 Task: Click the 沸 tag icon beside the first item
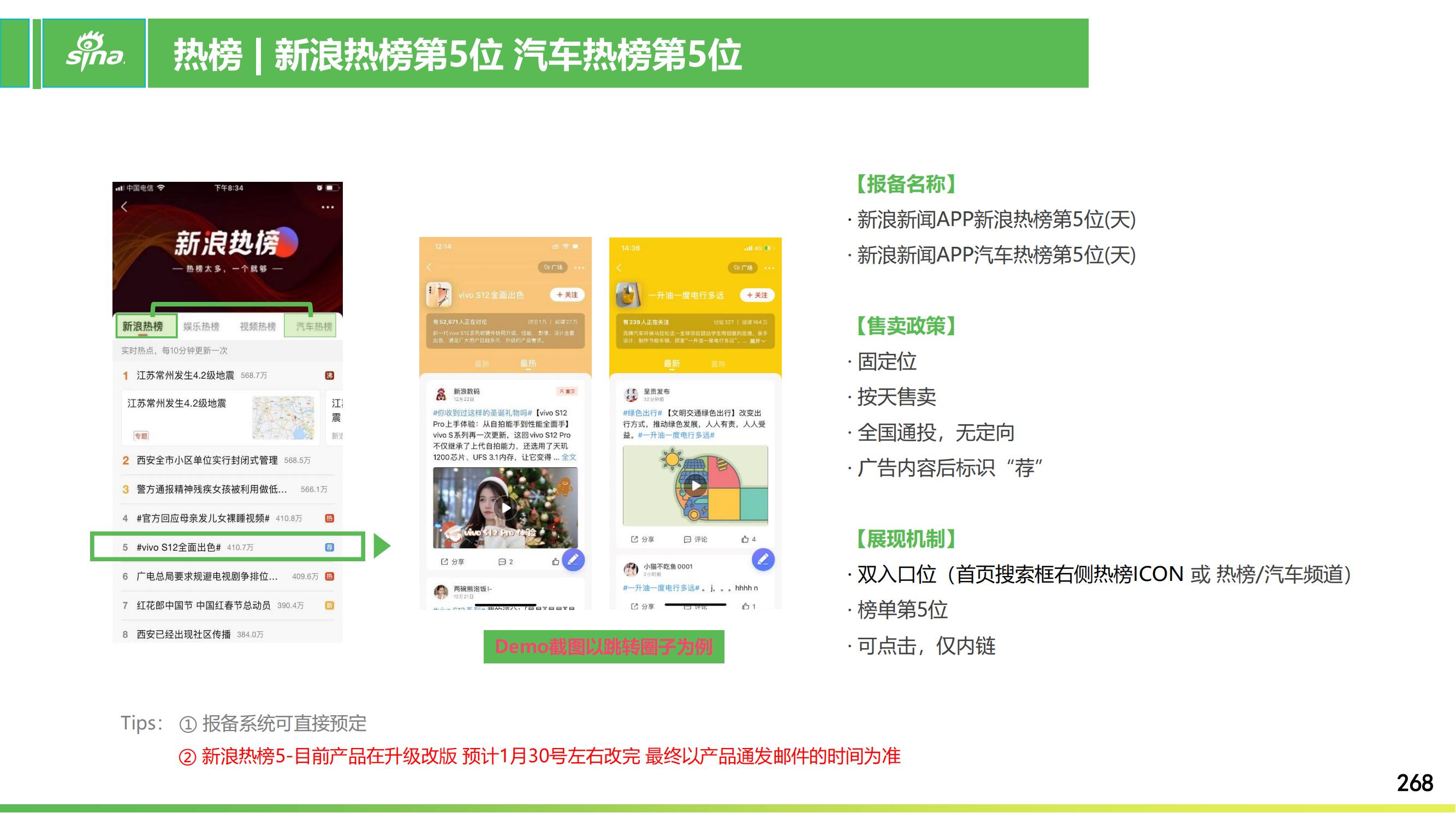[330, 376]
